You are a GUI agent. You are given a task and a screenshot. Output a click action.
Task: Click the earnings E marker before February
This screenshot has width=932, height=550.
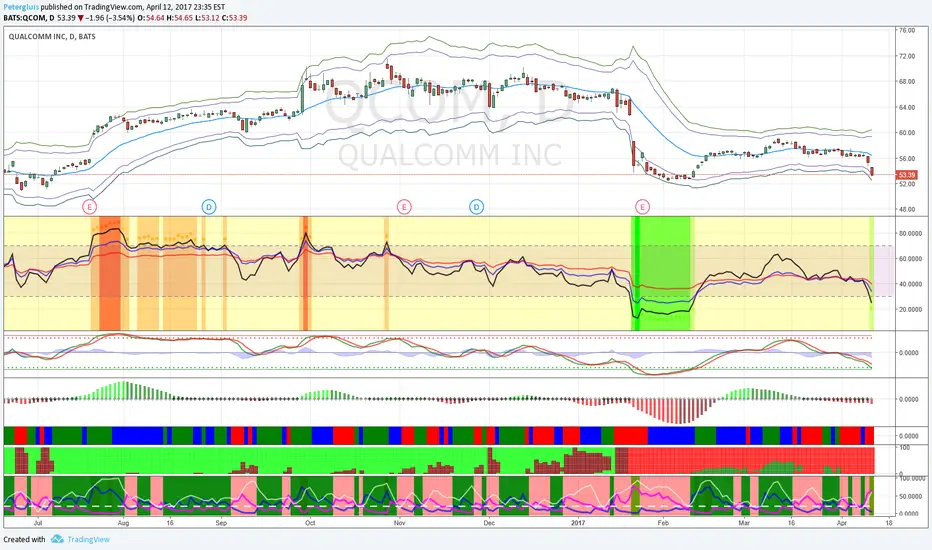pos(643,207)
